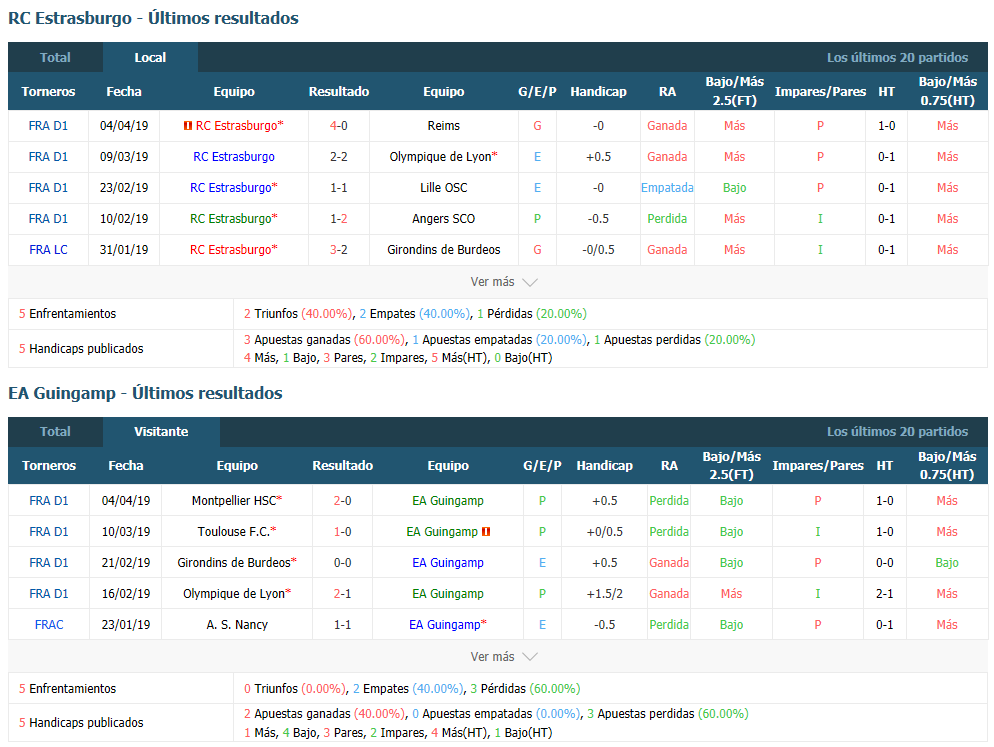This screenshot has height=747, width=994.
Task: Click the EA Guingamp - Últimos resultados heading
Action: 145,393
